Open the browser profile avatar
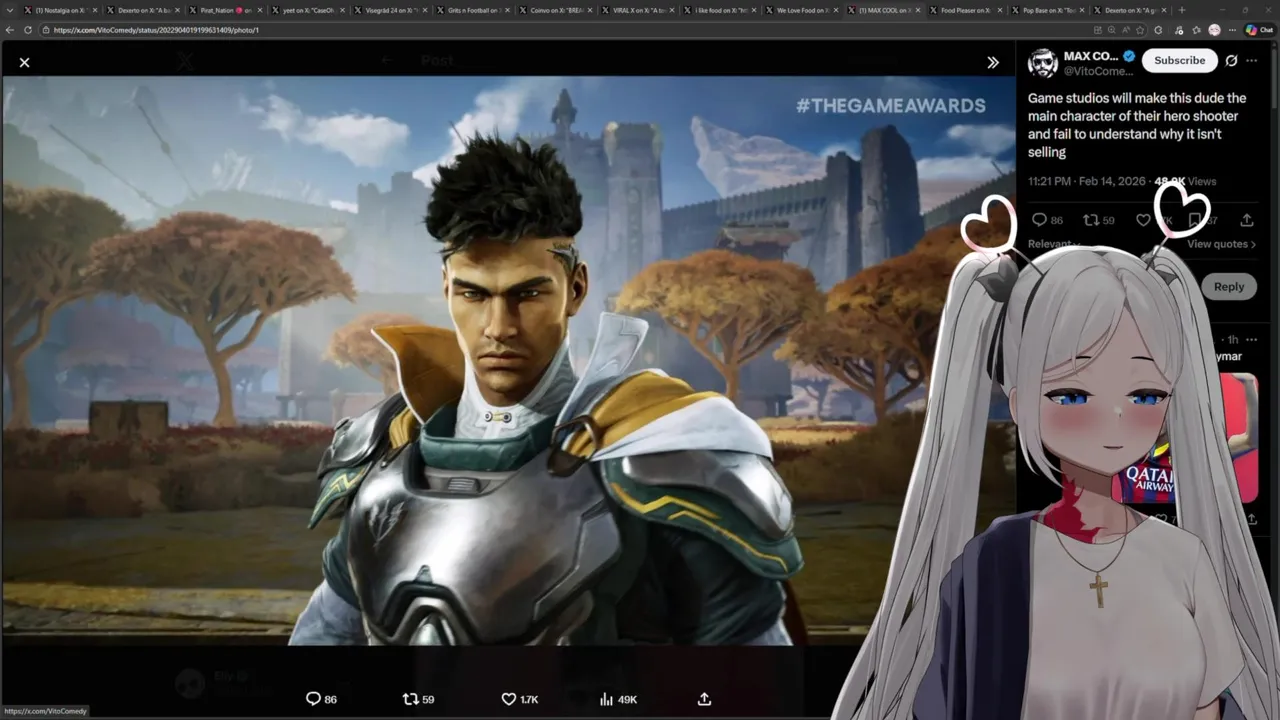 coord(1214,30)
